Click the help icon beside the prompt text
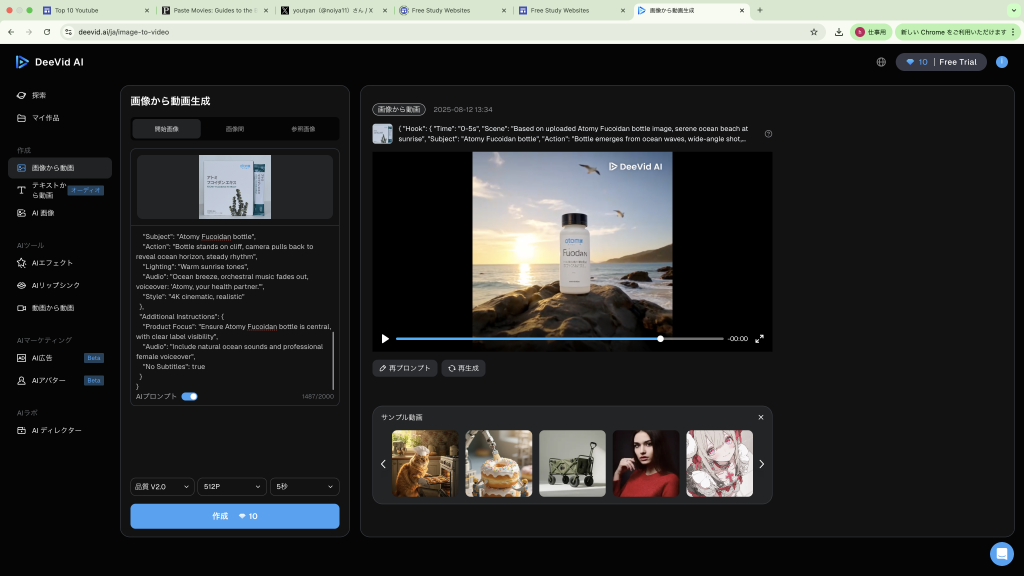Viewport: 1024px width, 576px height. click(x=768, y=134)
